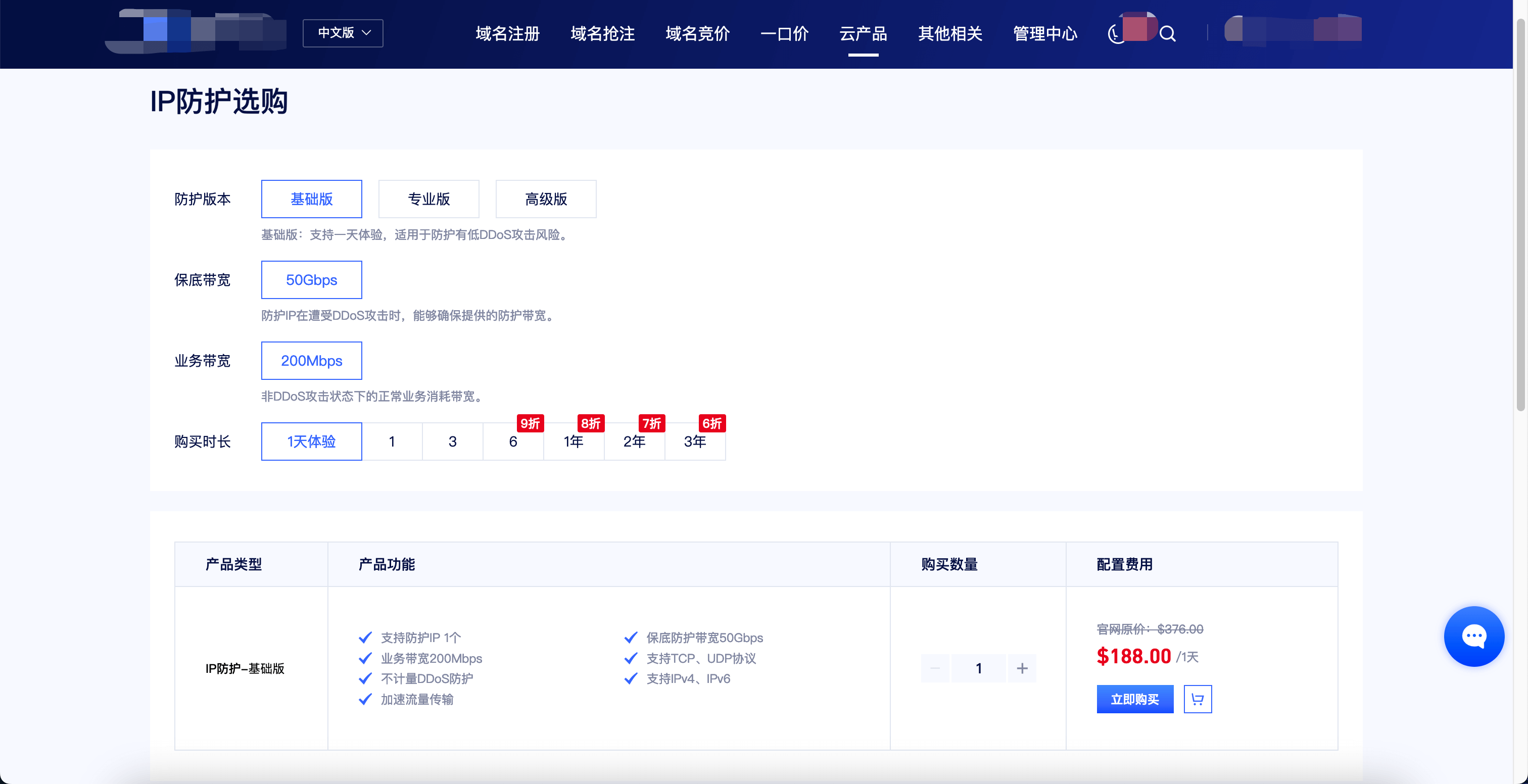Click the minus quantity icon
This screenshot has height=784, width=1528.
tap(935, 668)
